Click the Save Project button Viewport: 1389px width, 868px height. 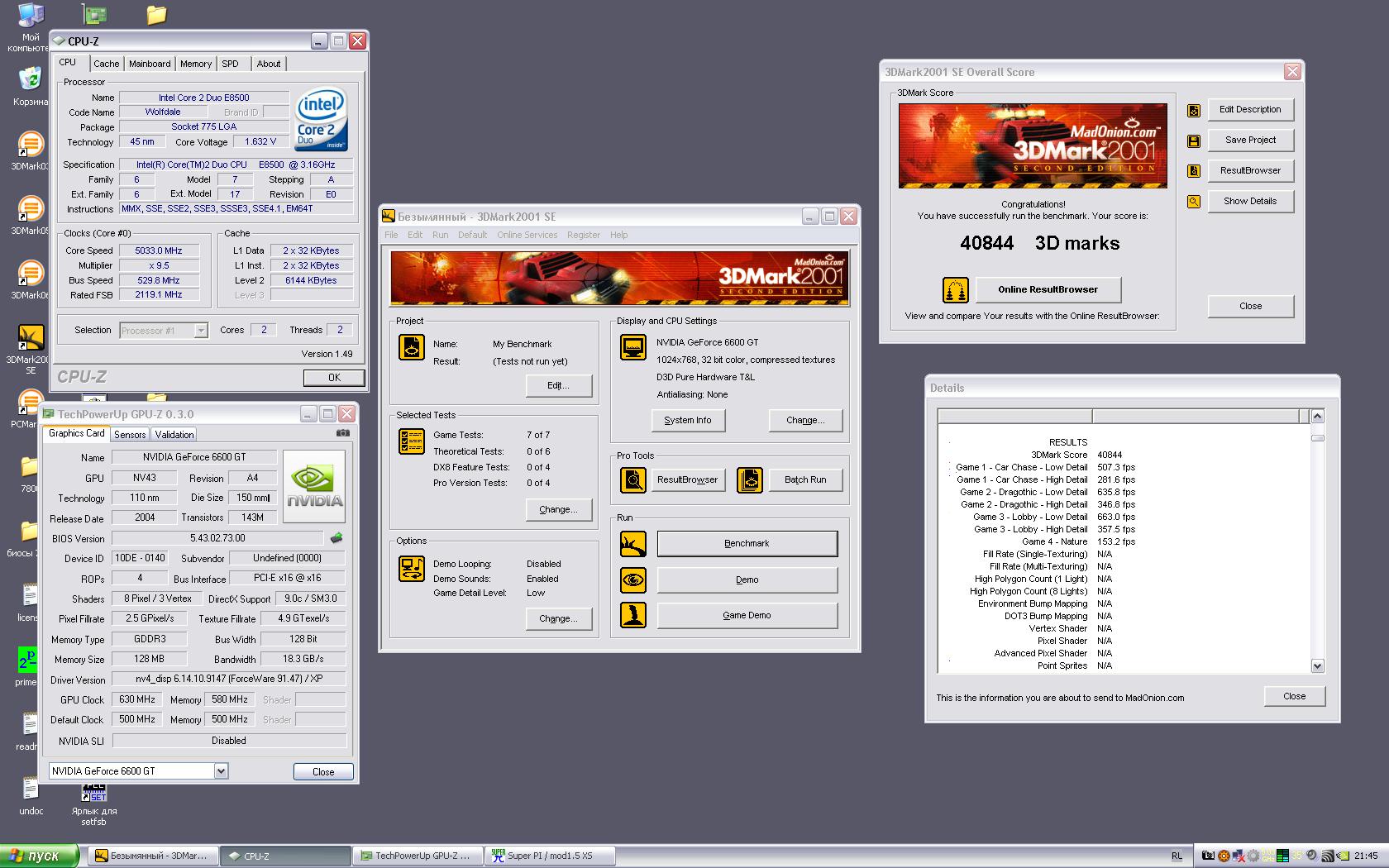point(1250,141)
